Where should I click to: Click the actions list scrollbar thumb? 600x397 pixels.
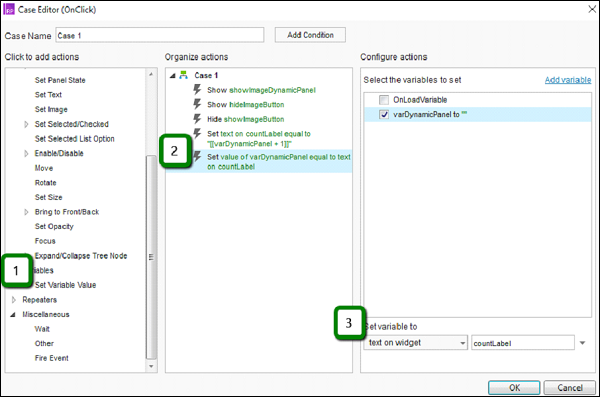pyautogui.click(x=151, y=256)
